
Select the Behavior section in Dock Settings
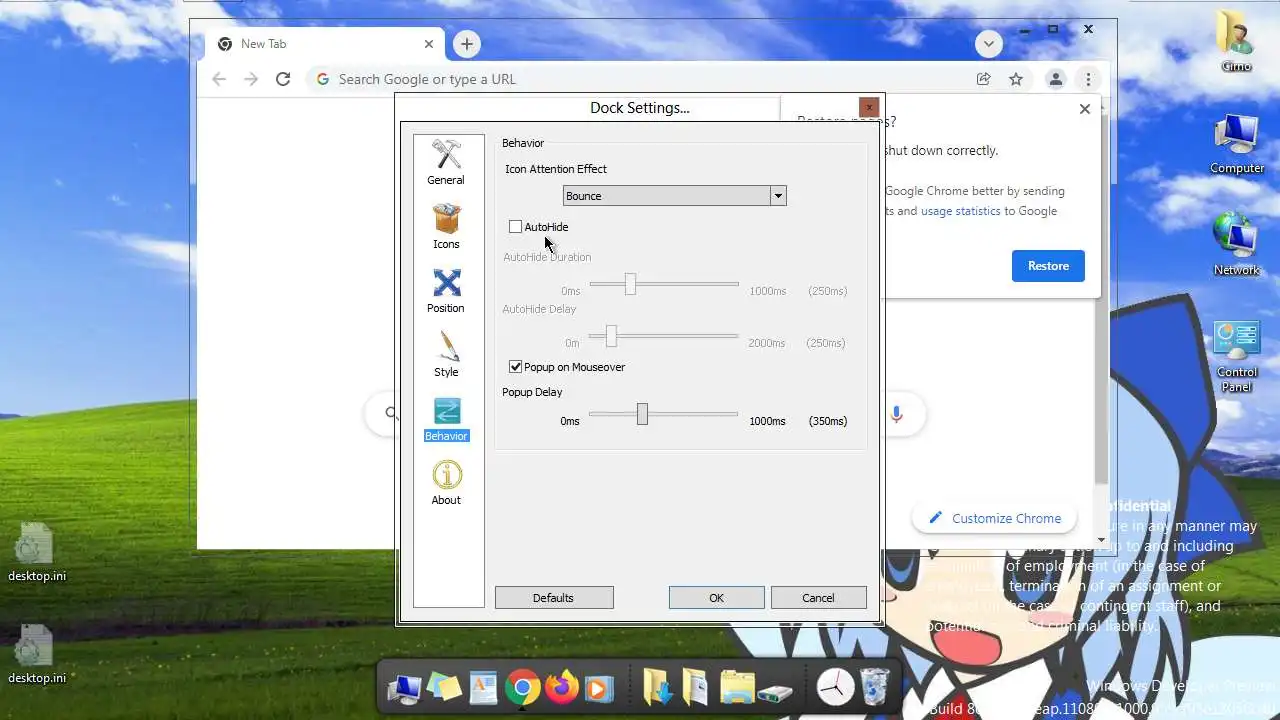[446, 419]
